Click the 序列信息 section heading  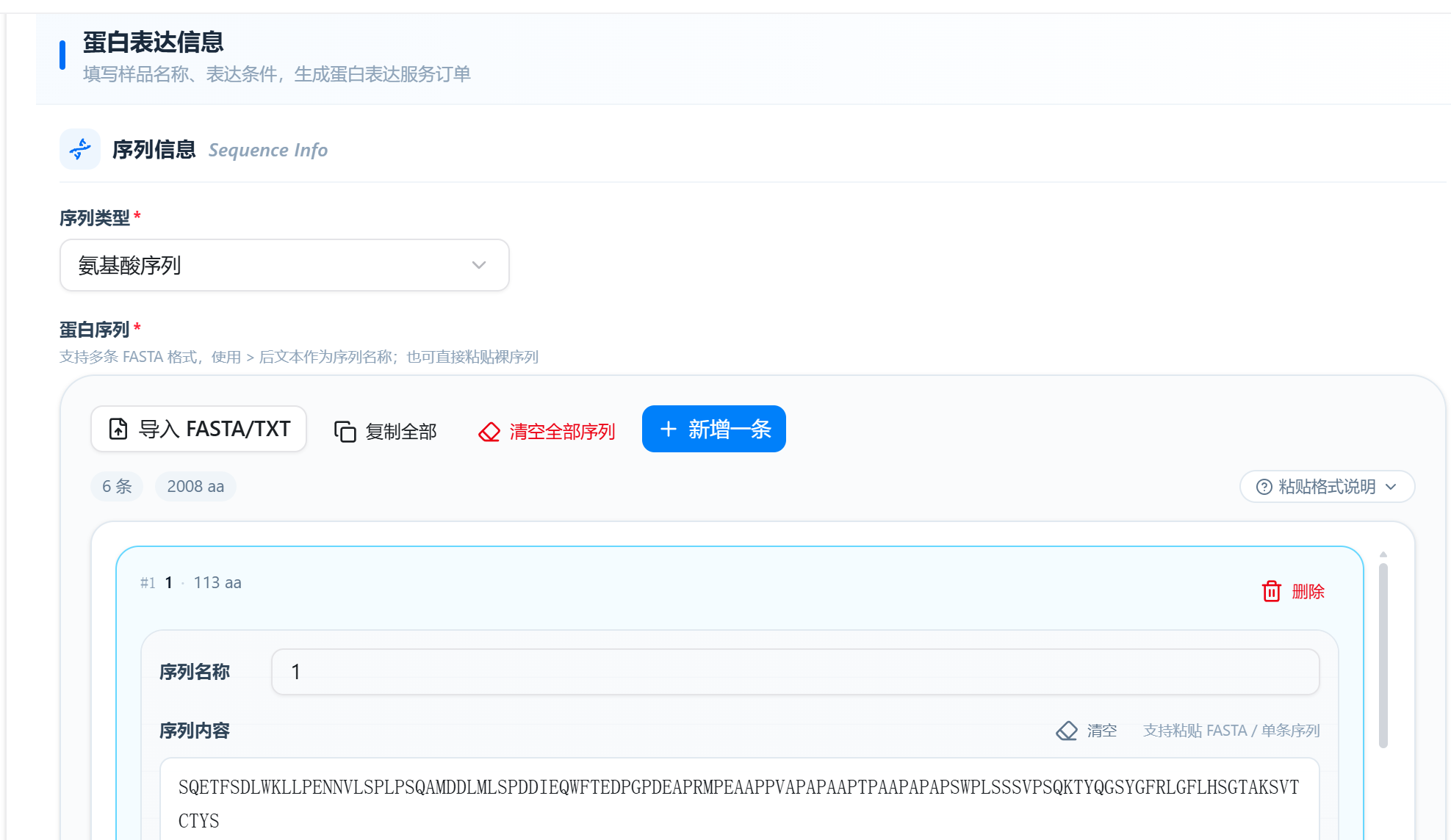click(x=154, y=150)
